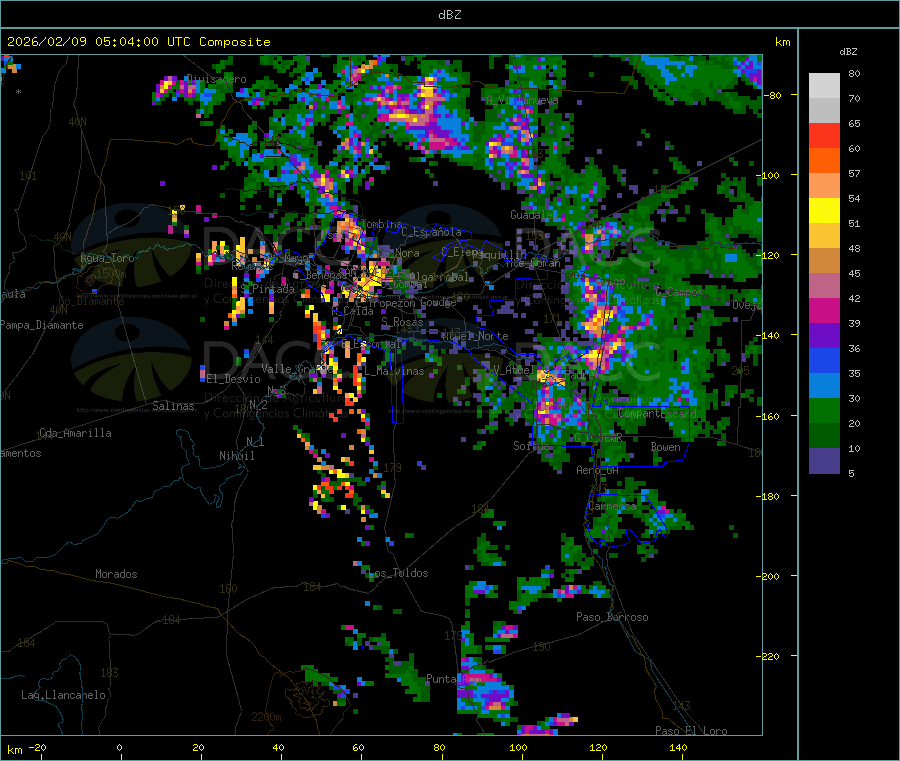This screenshot has height=761, width=900.
Task: Click the S_Rosas map label
Action: point(402,322)
